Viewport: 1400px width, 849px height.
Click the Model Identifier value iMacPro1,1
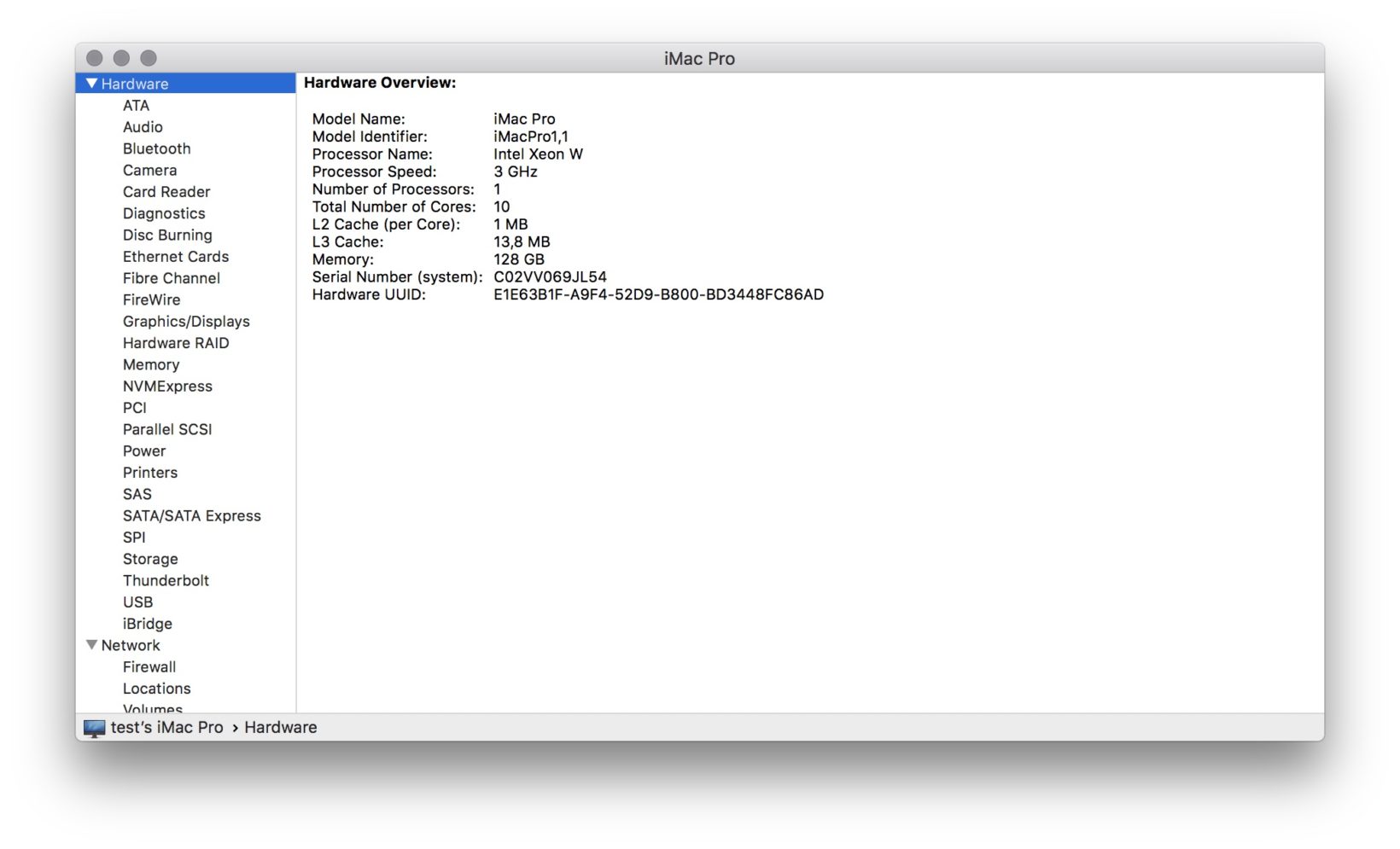(x=531, y=137)
